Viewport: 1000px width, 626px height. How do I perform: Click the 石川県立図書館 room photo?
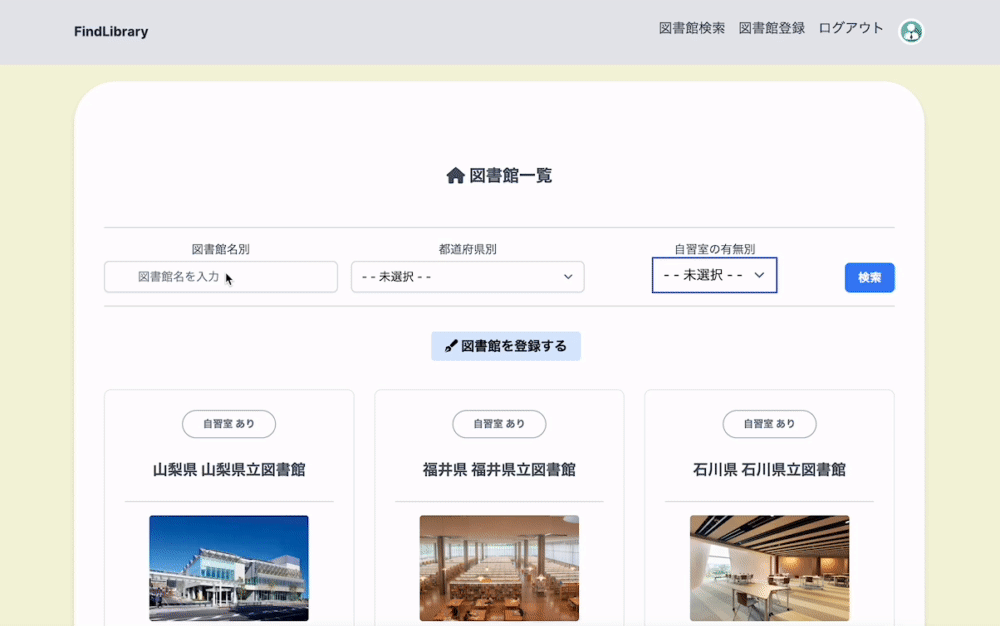coord(769,568)
